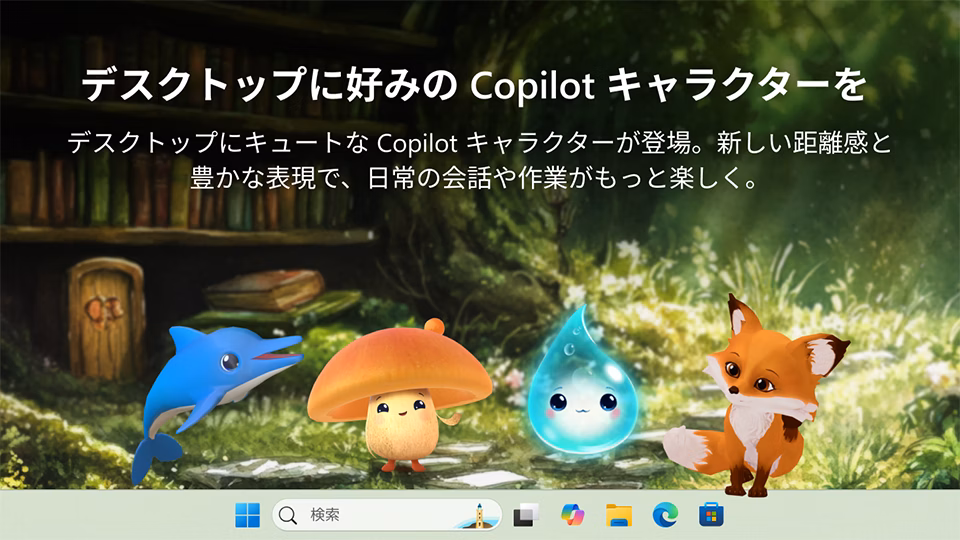Click the heading デスクトップに好みの Copilot キャラクターを
The image size is (960, 540).
[474, 85]
